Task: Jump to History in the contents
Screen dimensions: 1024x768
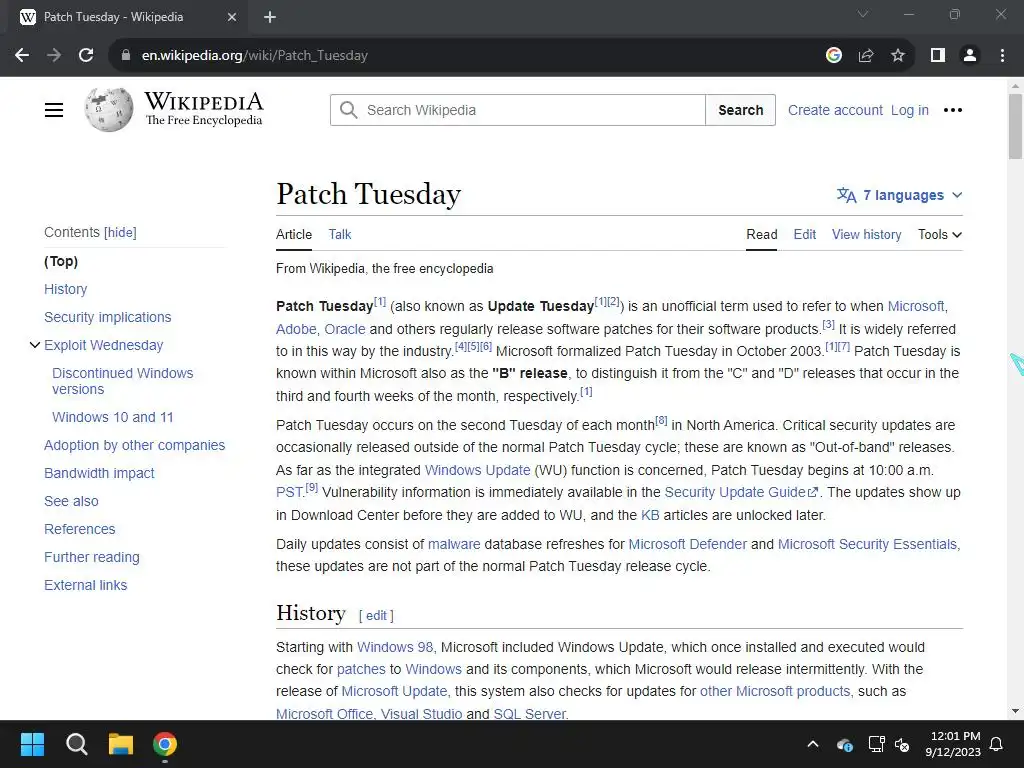Action: (65, 289)
